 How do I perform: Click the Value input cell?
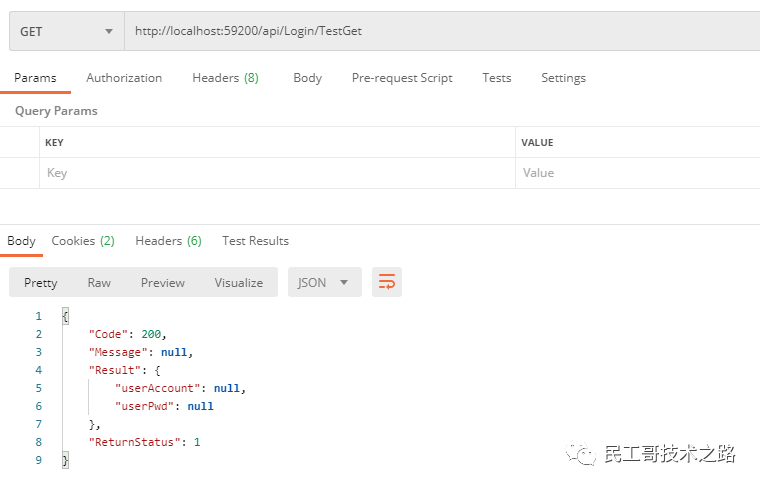click(638, 173)
